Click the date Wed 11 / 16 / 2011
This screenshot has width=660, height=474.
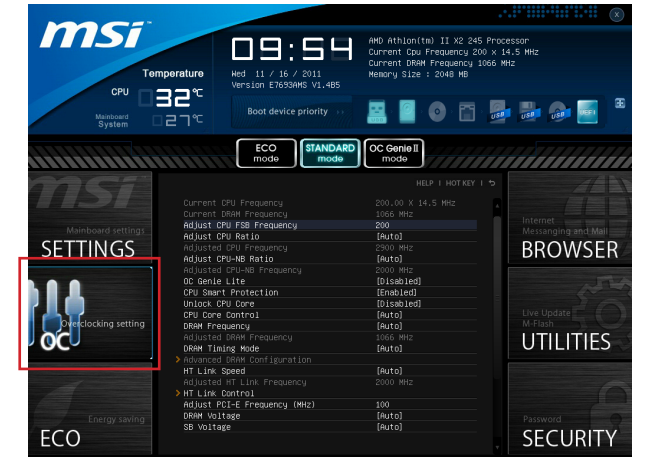(276, 74)
